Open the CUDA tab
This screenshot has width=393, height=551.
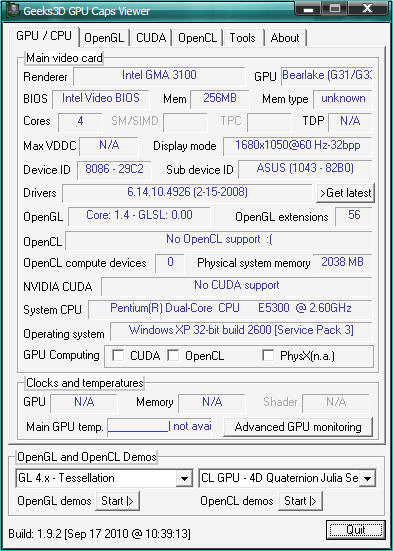click(x=151, y=38)
